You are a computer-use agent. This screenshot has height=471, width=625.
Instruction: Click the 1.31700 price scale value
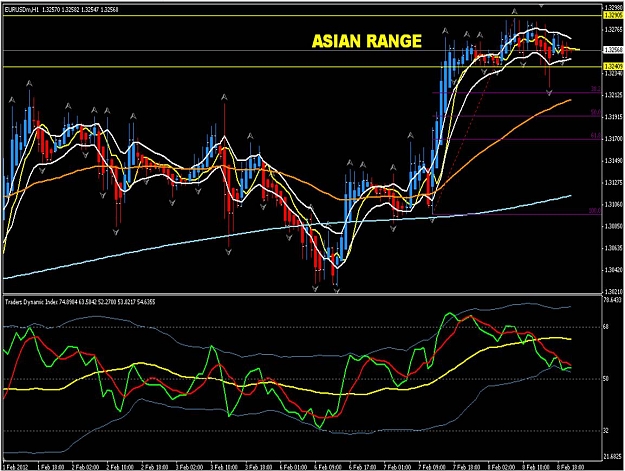click(x=613, y=139)
